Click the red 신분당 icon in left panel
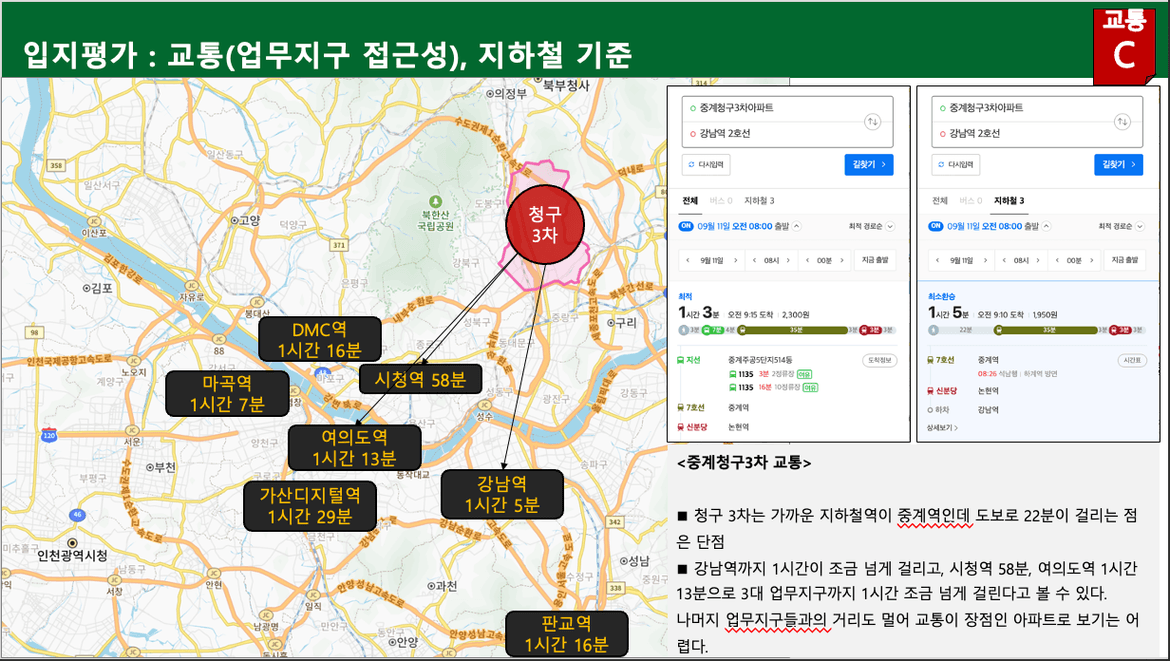This screenshot has width=1170, height=661. point(681,427)
